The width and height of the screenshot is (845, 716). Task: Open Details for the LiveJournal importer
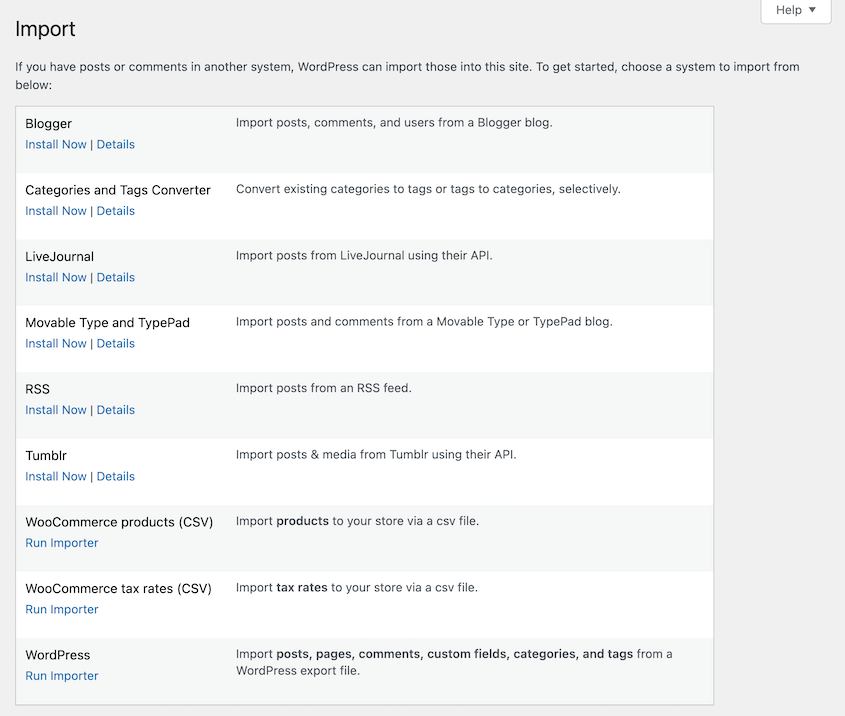[116, 277]
